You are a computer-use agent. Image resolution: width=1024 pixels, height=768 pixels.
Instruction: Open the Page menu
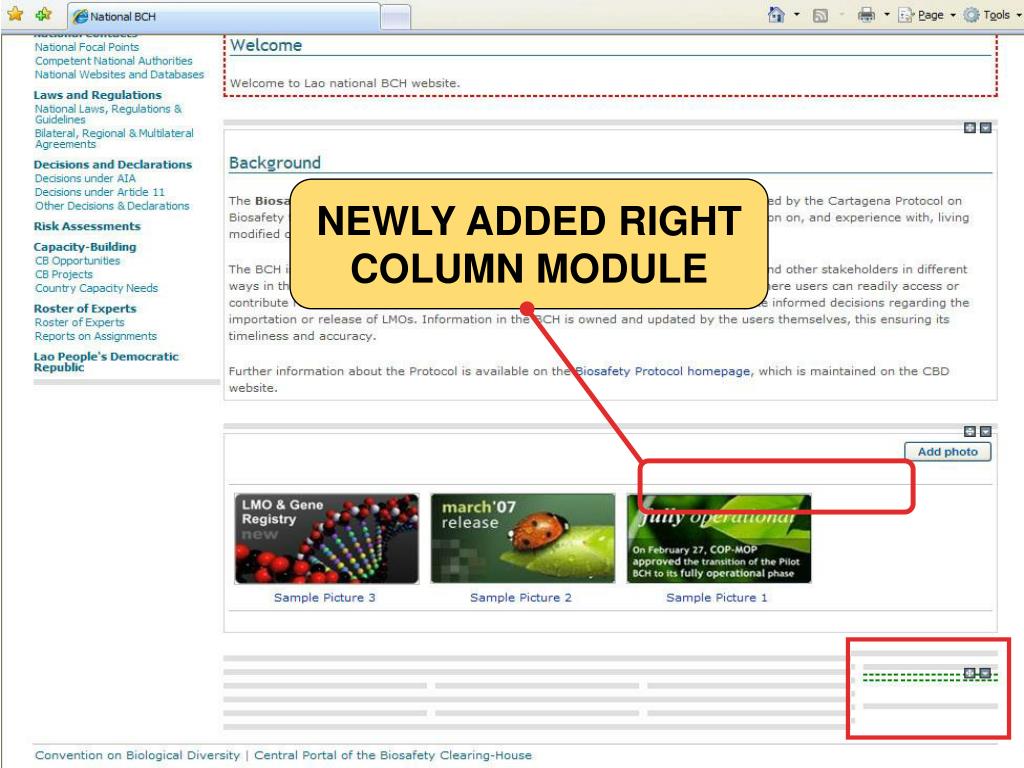[x=931, y=15]
